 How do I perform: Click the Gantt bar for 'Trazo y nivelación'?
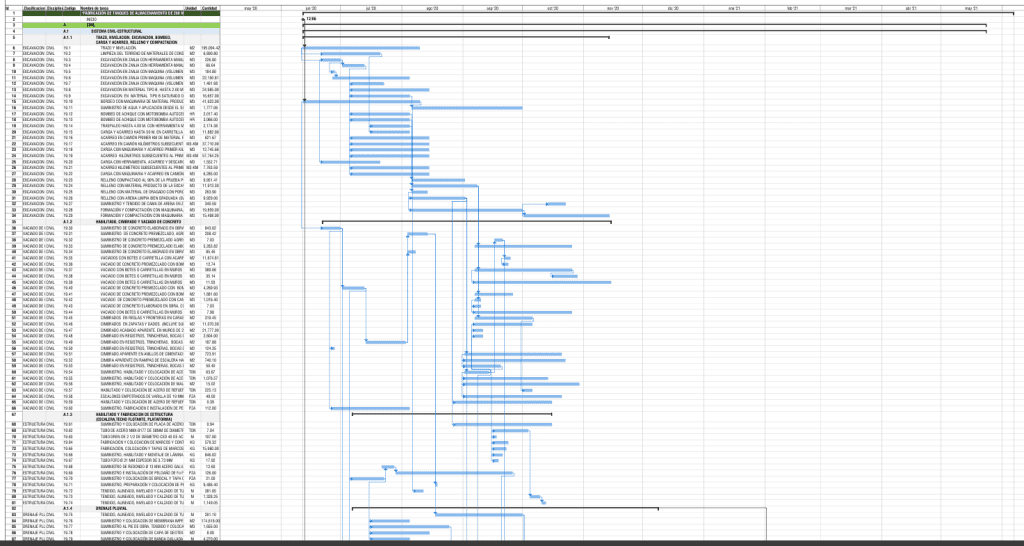click(x=362, y=48)
